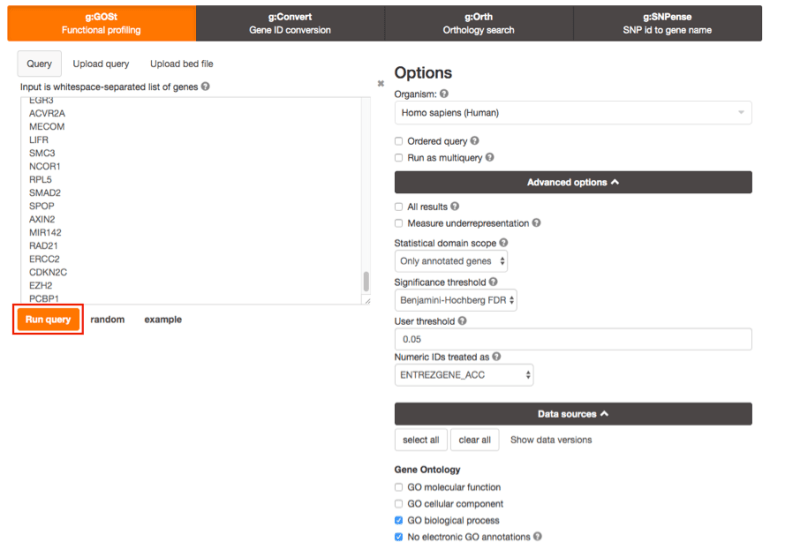Image resolution: width=800 pixels, height=550 pixels.
Task: Click gene ERCC2 in the list
Action: (x=44, y=259)
